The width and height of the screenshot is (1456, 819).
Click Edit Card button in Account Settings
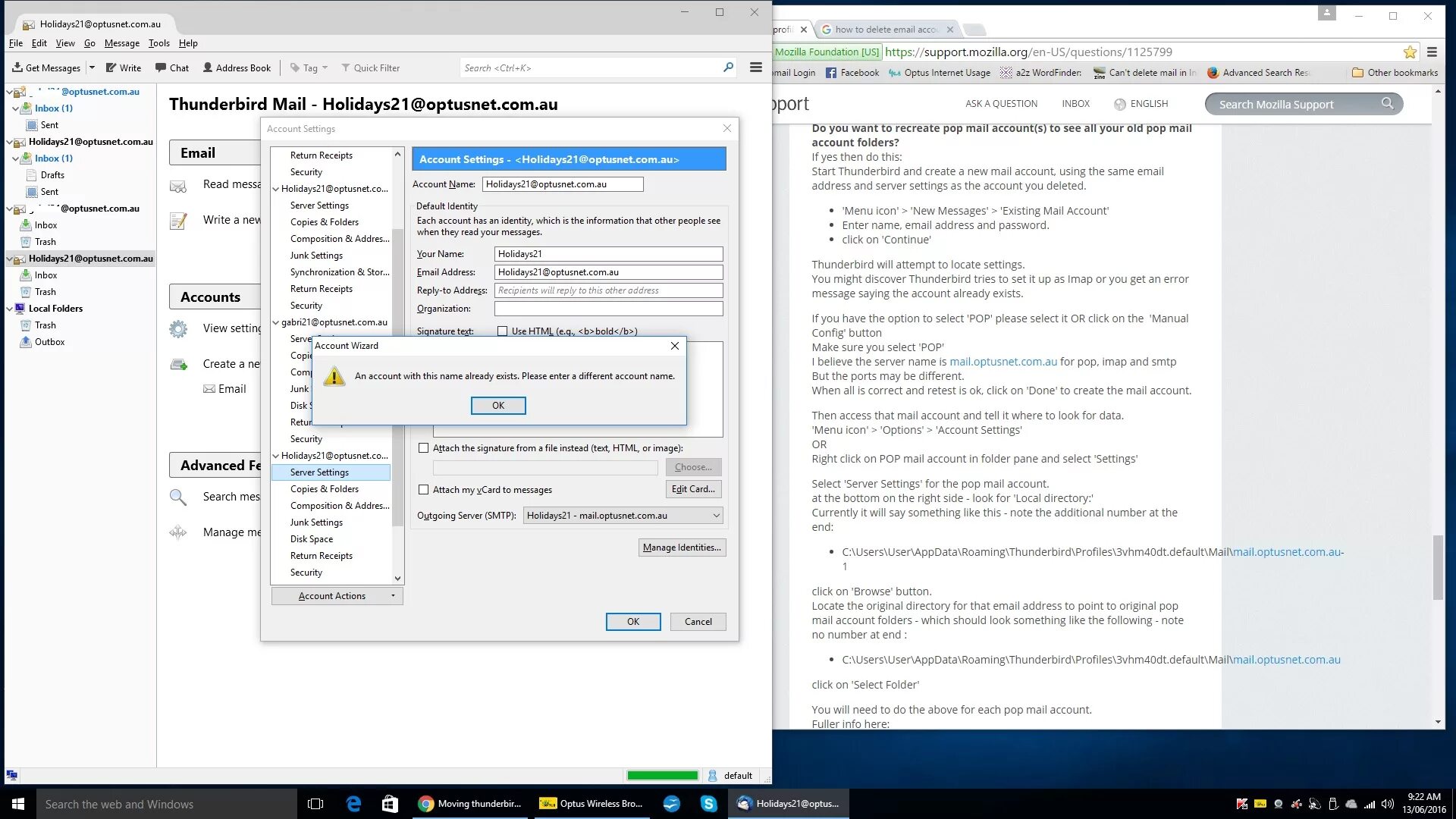coord(693,489)
